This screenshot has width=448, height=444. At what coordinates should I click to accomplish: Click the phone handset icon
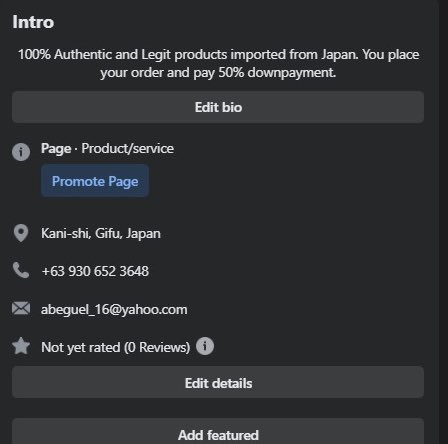(21, 270)
